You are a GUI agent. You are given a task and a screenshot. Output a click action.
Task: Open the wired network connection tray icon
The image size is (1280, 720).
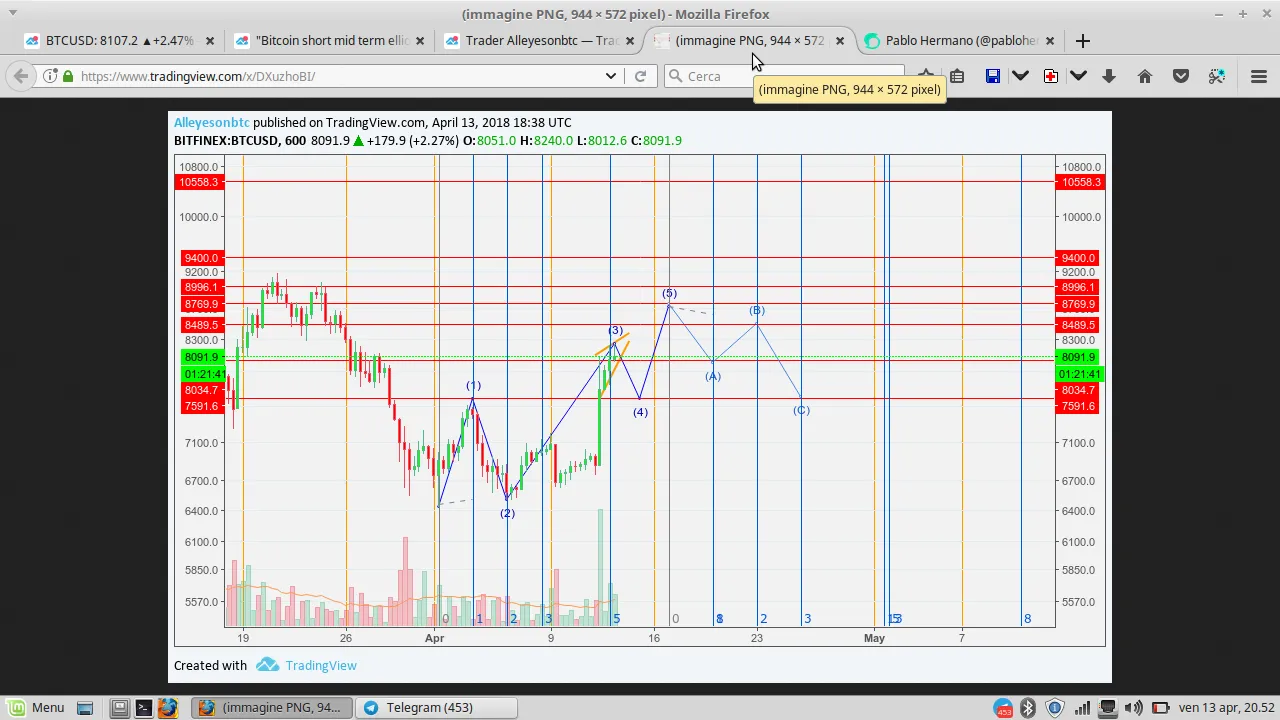[x=1108, y=708]
